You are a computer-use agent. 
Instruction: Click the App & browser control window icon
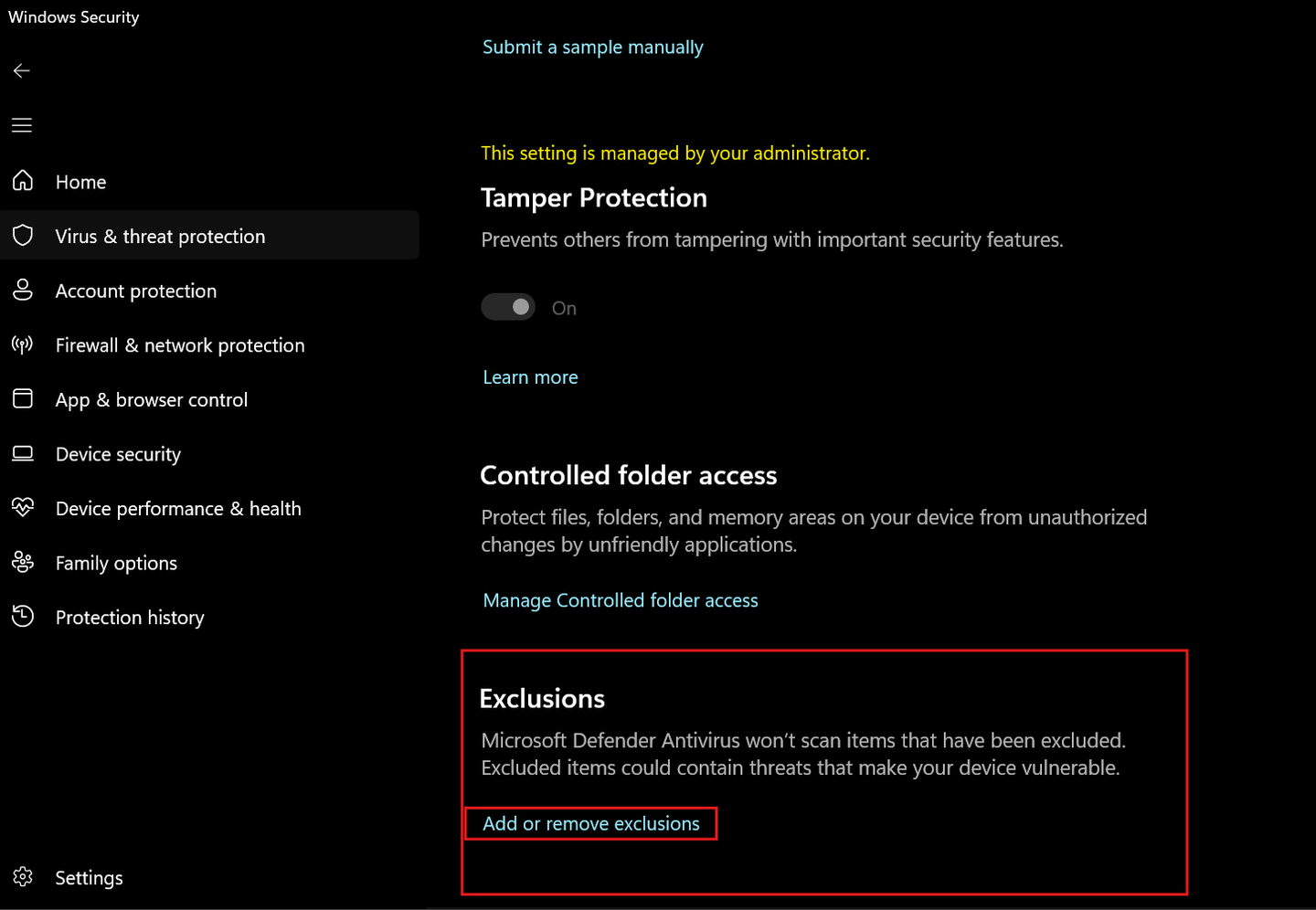pos(23,398)
